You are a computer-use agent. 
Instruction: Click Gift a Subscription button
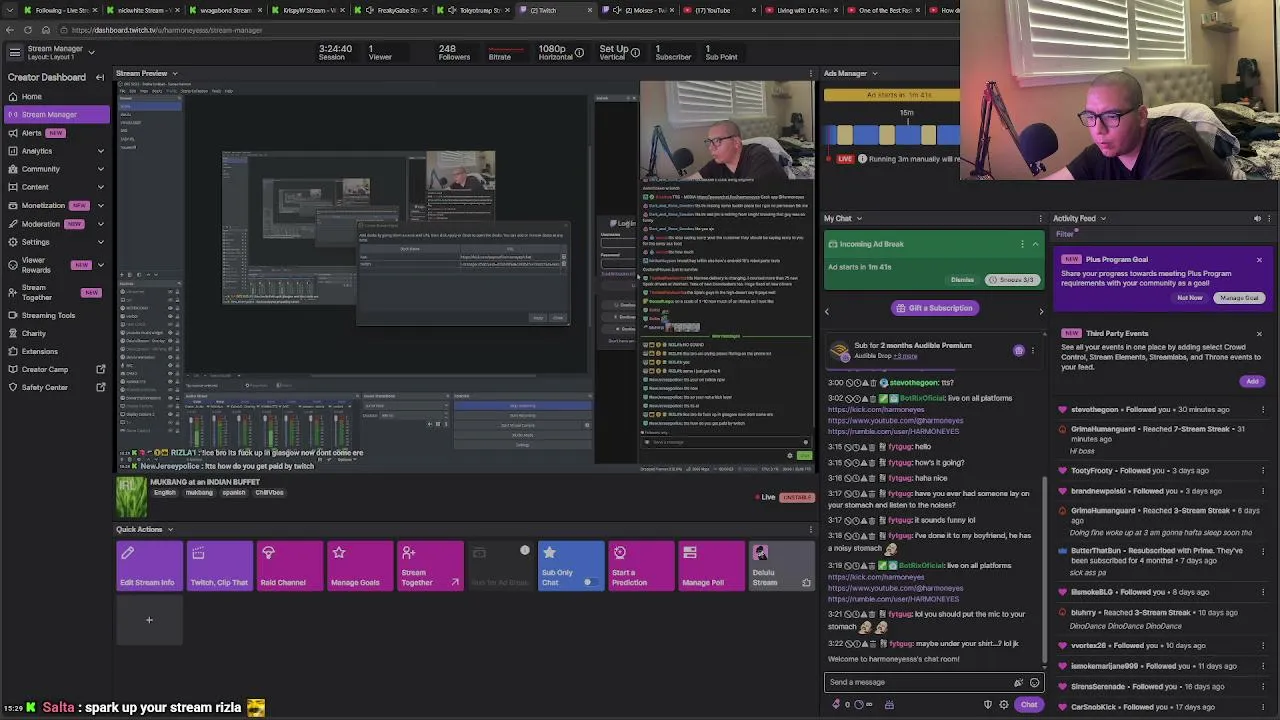(934, 308)
